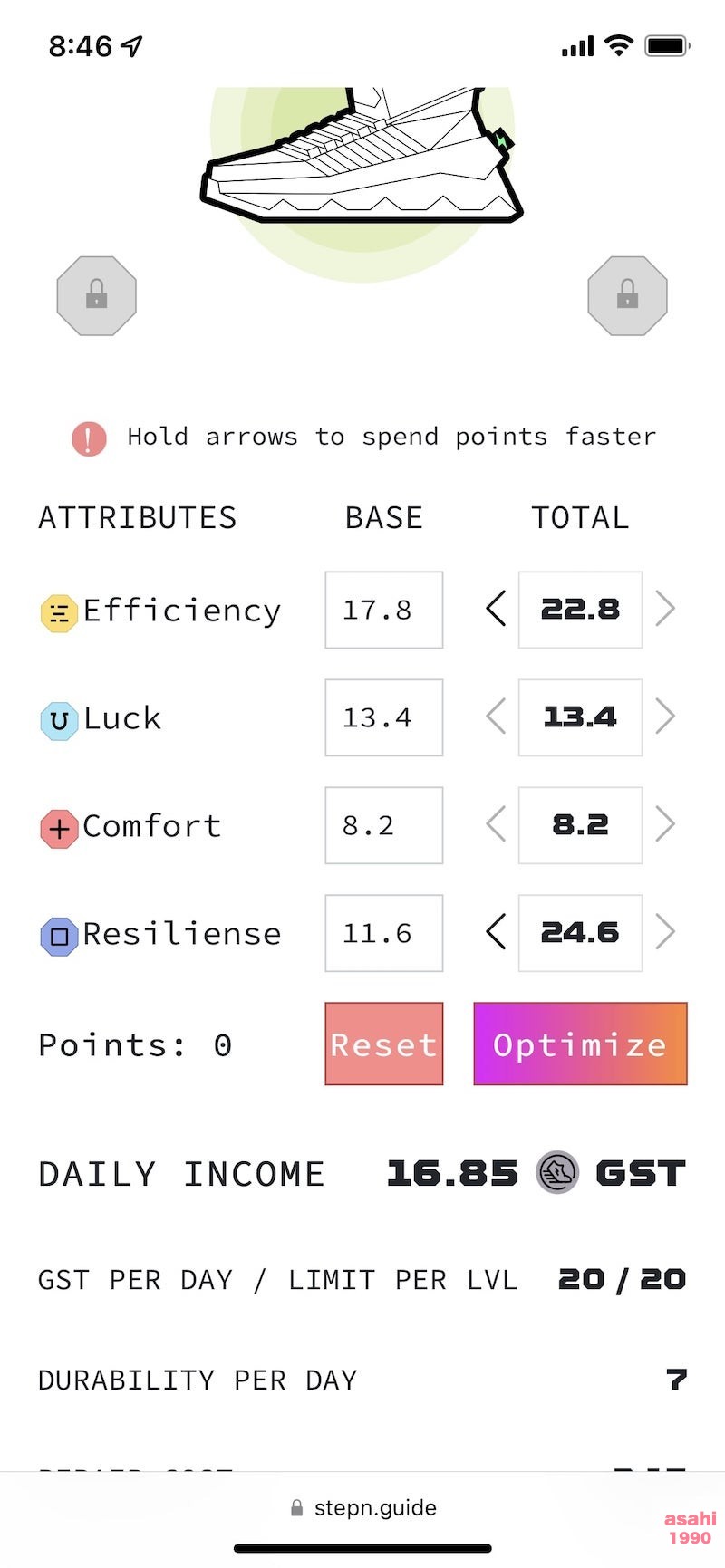This screenshot has height=1568, width=725.
Task: Tap the Reset button
Action: pyautogui.click(x=384, y=1044)
